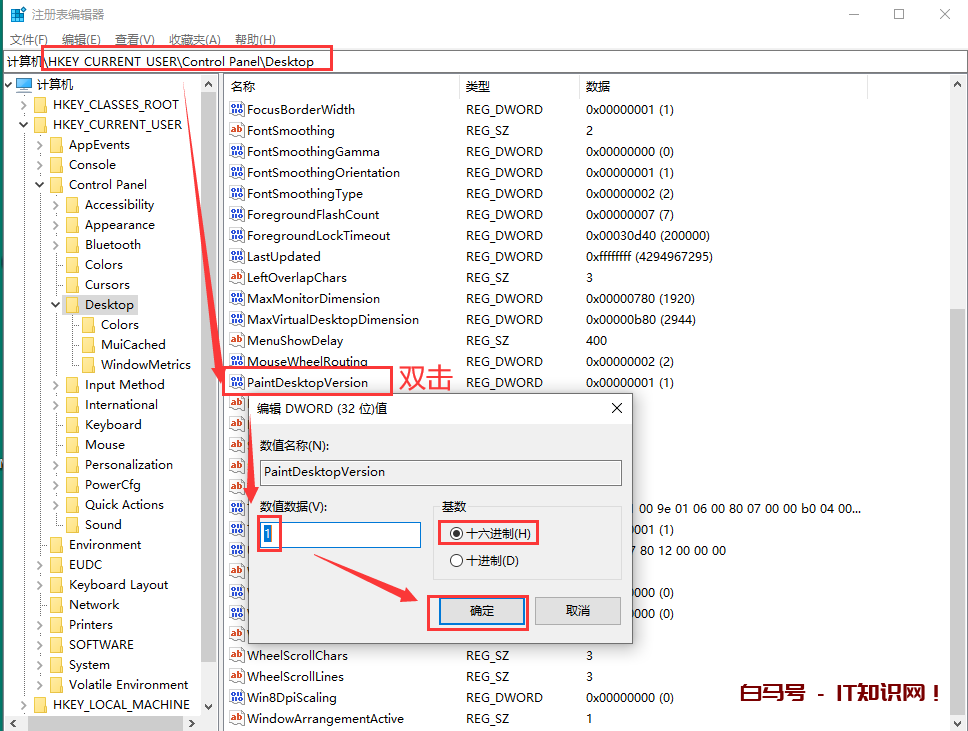Image resolution: width=968 pixels, height=731 pixels.
Task: Click the 类型 column header
Action: click(x=478, y=87)
